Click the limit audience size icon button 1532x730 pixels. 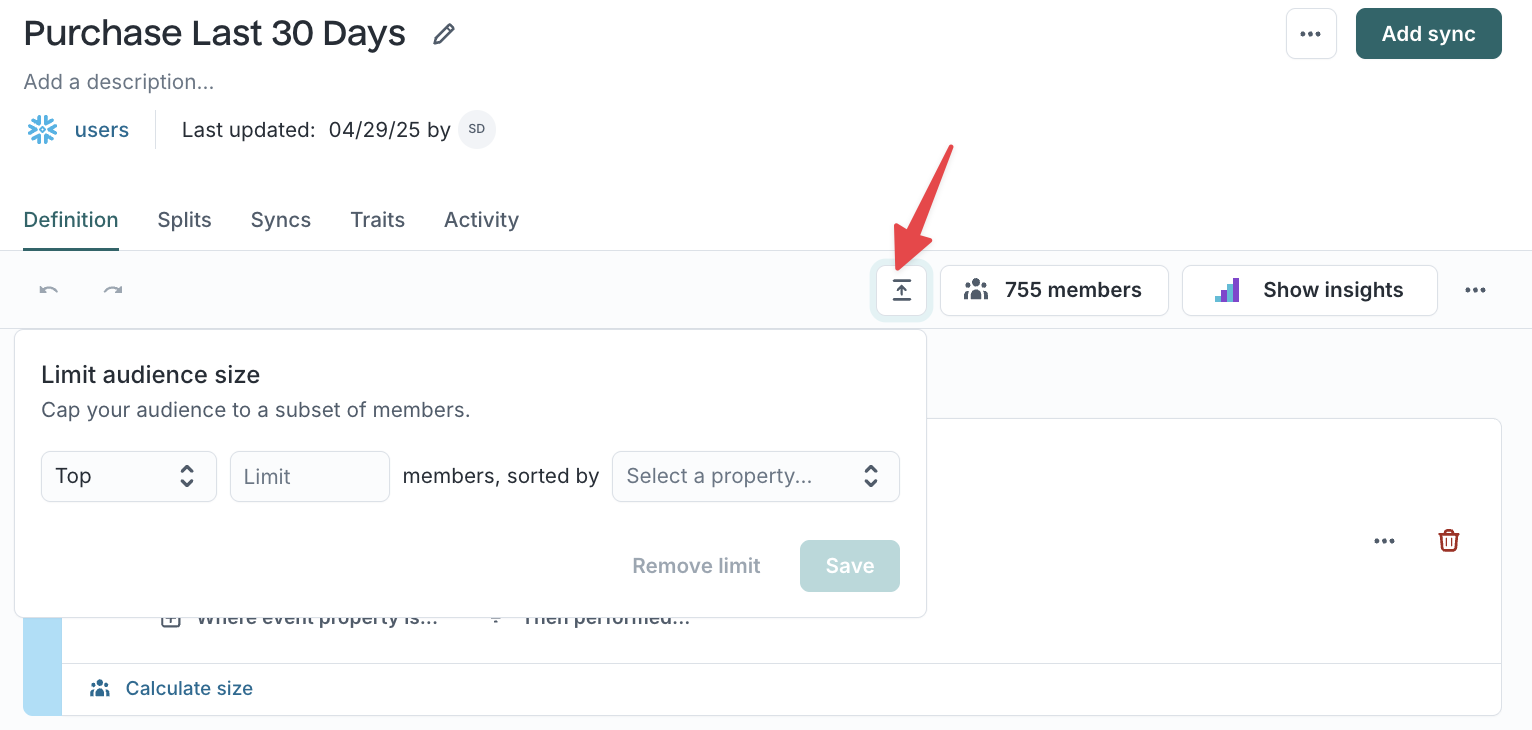click(x=902, y=290)
